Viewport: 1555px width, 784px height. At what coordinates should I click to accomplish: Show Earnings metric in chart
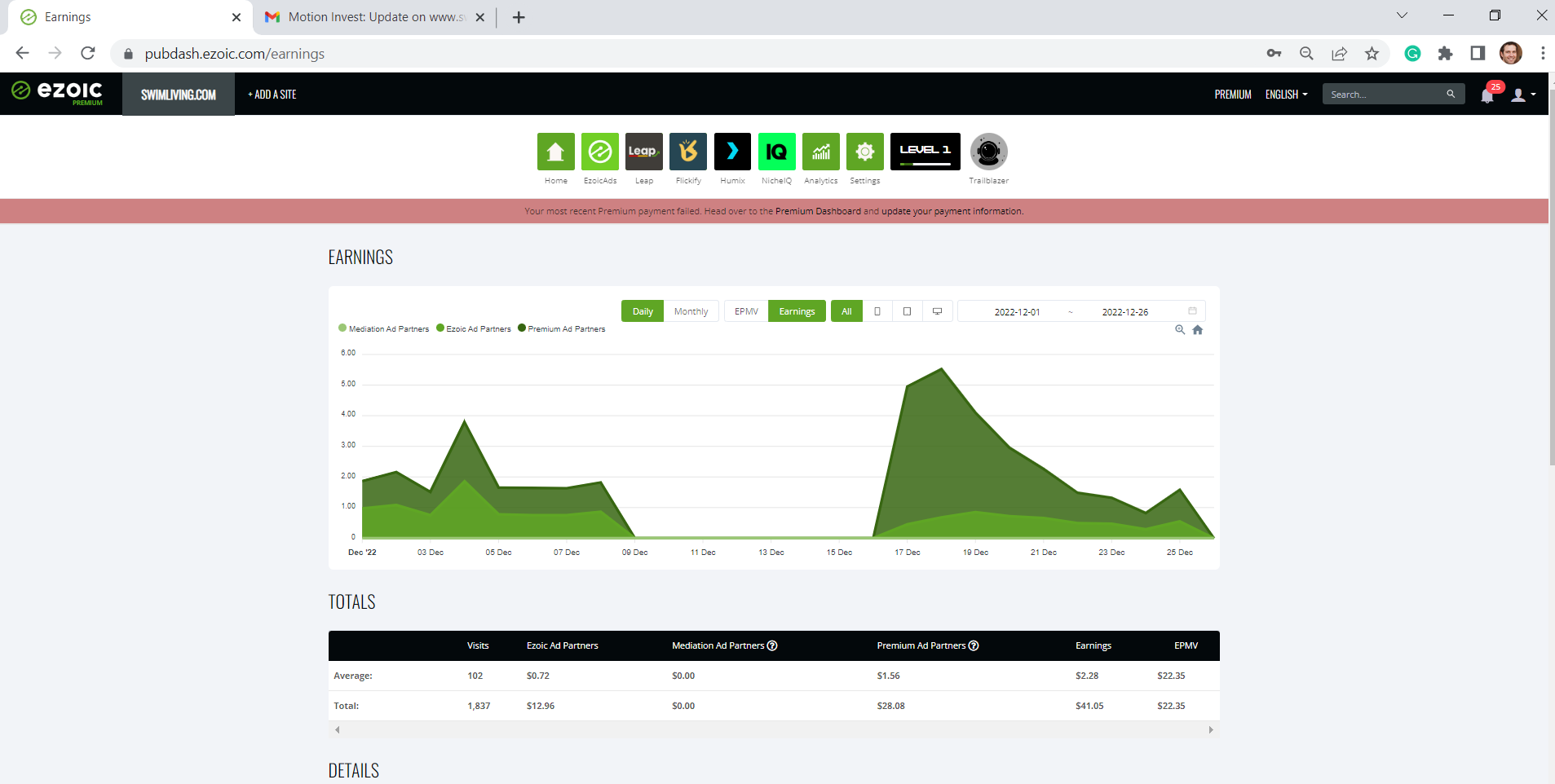click(x=797, y=311)
